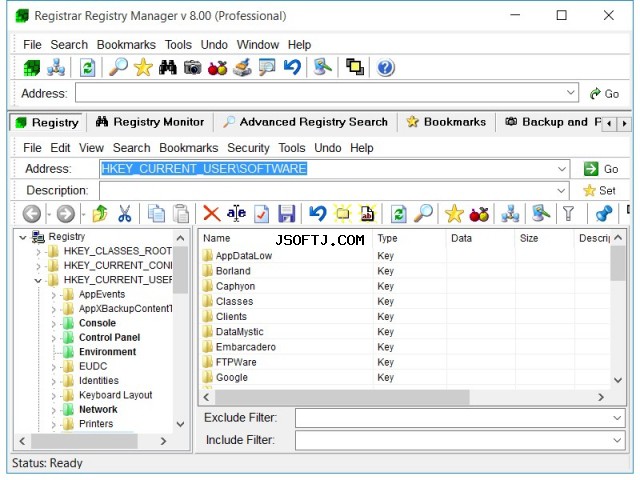Expand HKEY_CLASSES_ROOT tree node

pyautogui.click(x=38, y=252)
